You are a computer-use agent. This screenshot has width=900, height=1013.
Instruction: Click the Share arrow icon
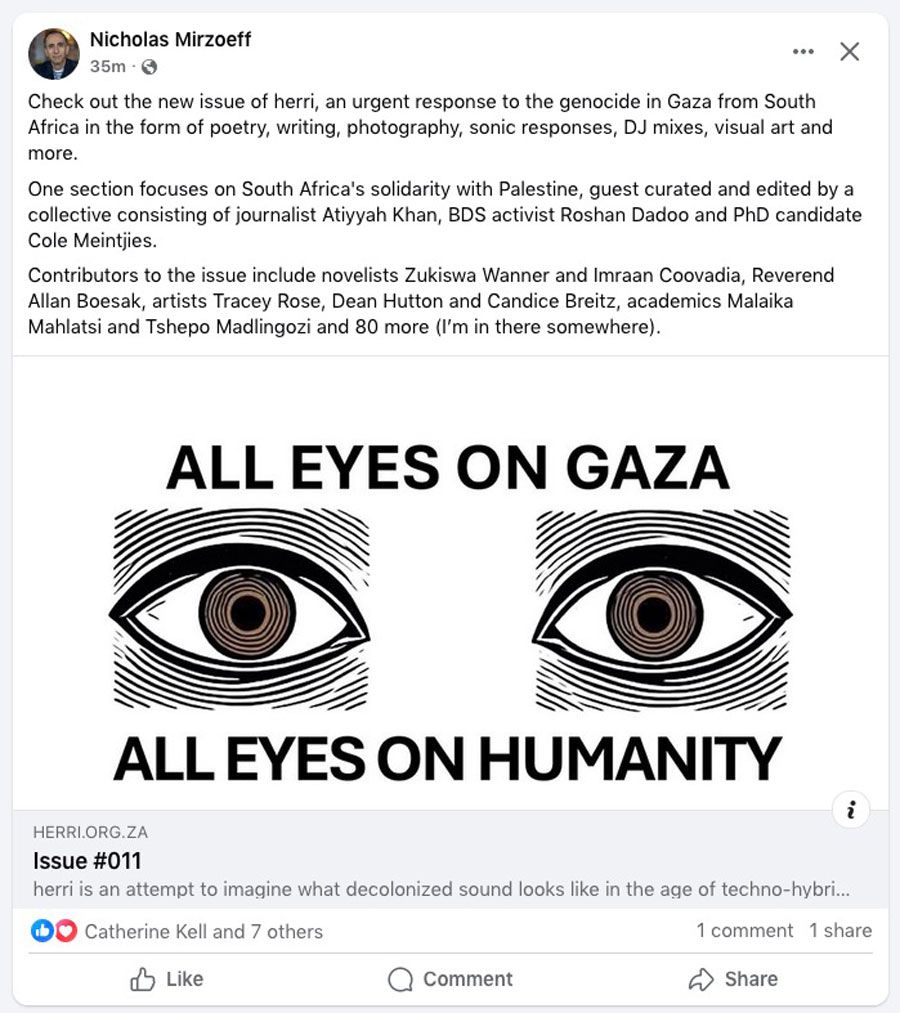701,979
